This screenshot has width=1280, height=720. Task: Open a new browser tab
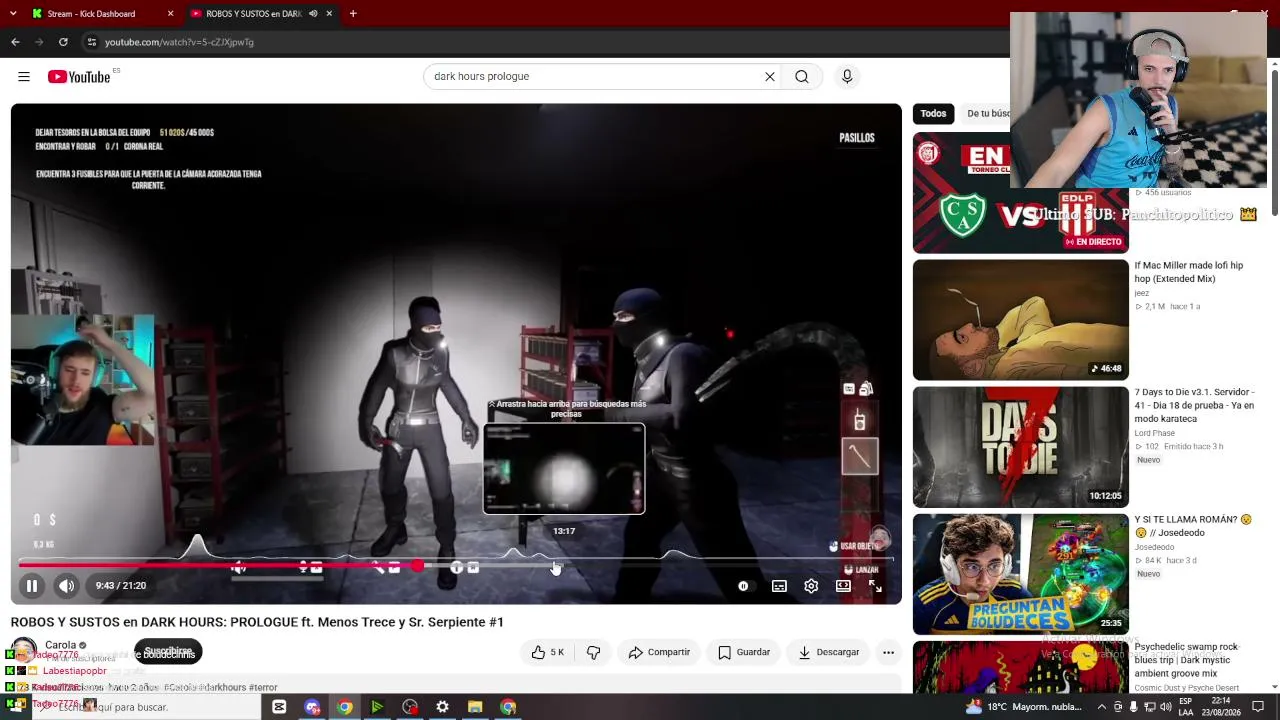[x=353, y=14]
